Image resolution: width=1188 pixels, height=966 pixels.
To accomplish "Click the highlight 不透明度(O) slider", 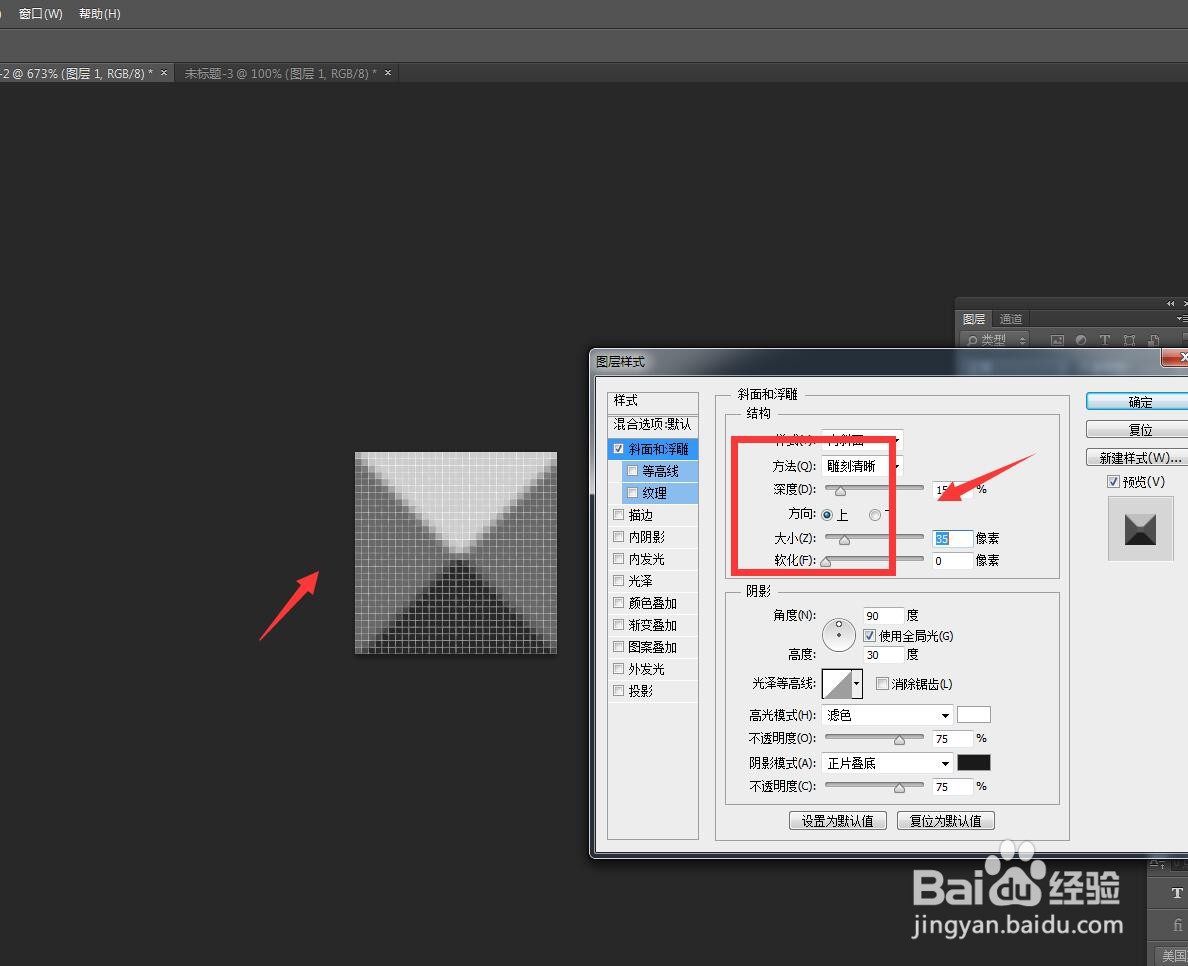I will click(874, 738).
